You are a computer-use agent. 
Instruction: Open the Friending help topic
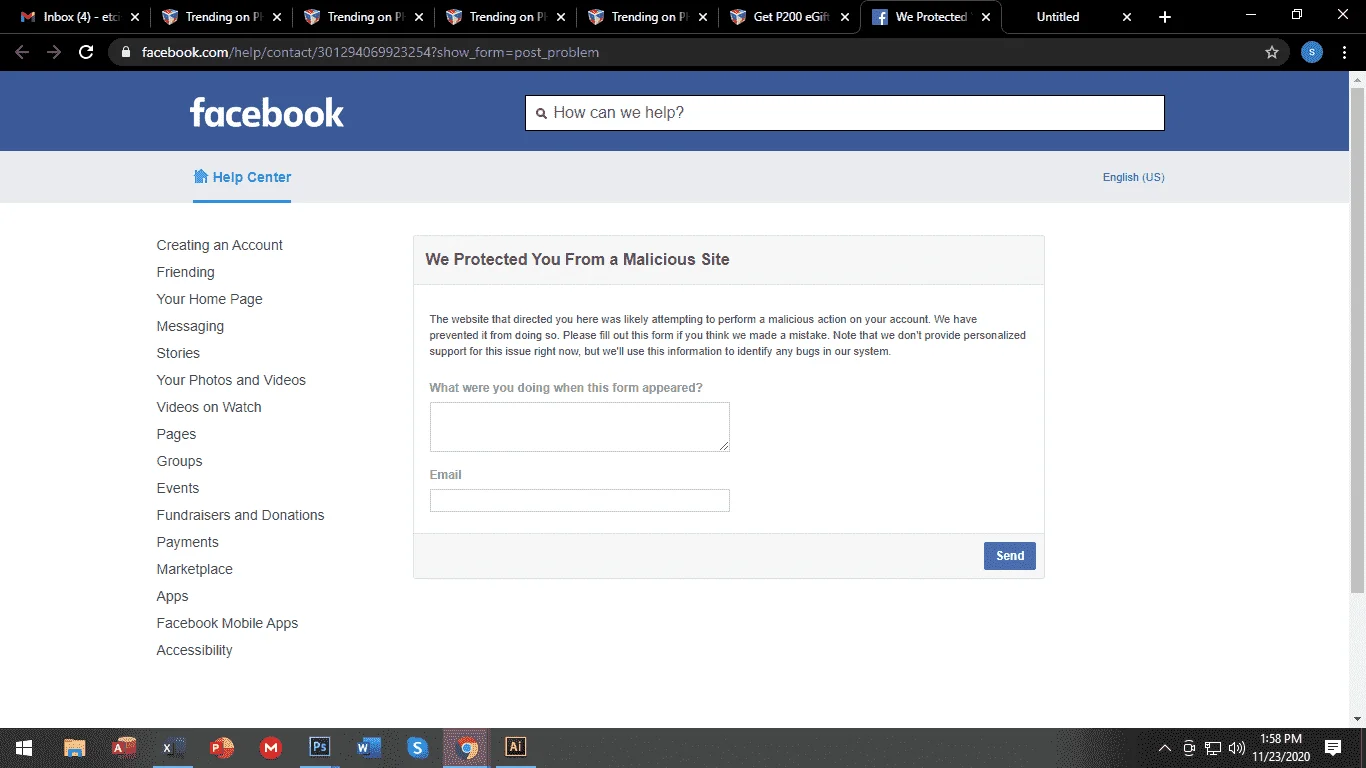pos(185,272)
